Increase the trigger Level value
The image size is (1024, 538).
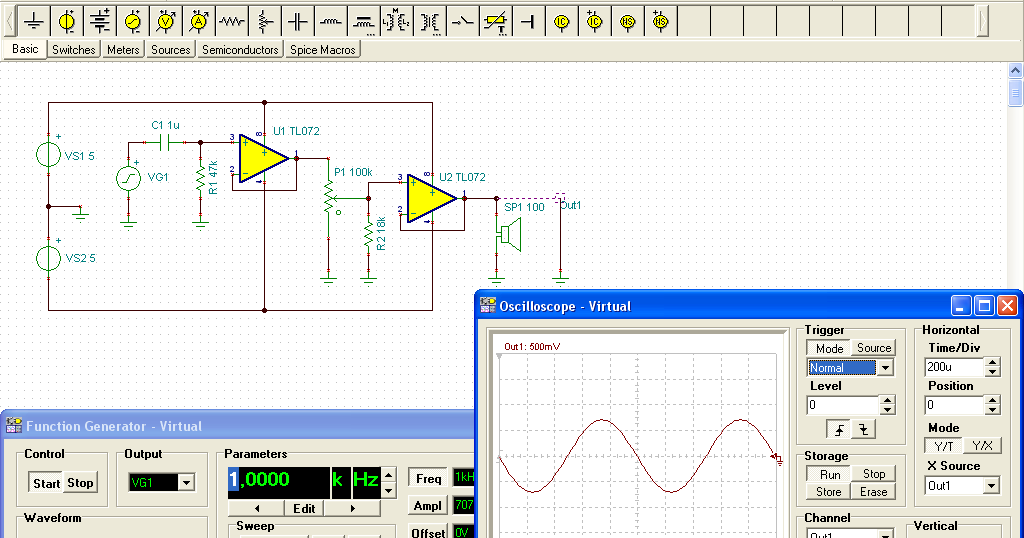click(887, 400)
